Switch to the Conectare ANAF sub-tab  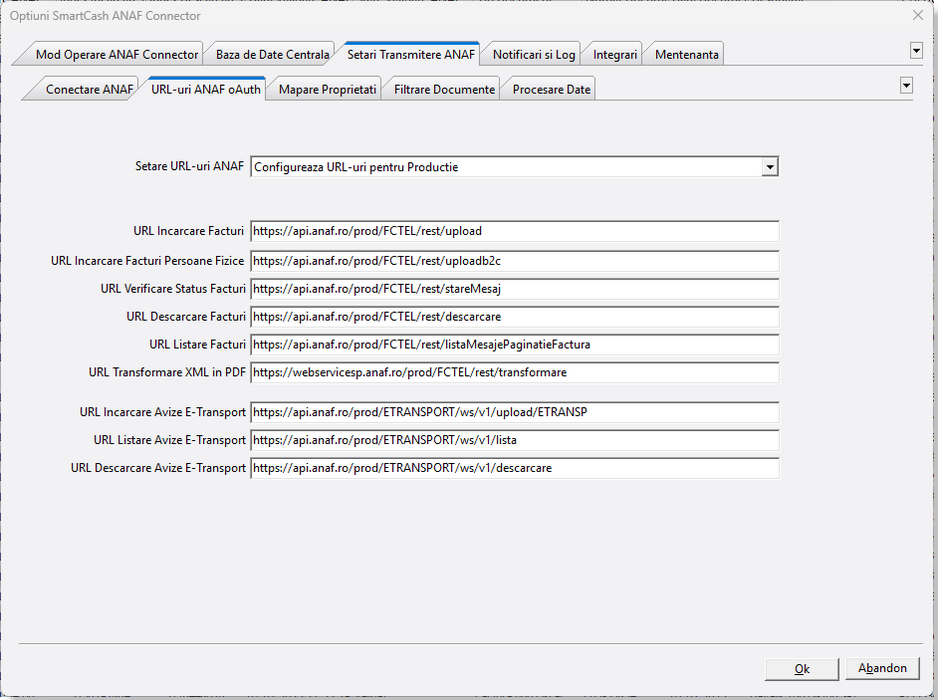point(89,89)
